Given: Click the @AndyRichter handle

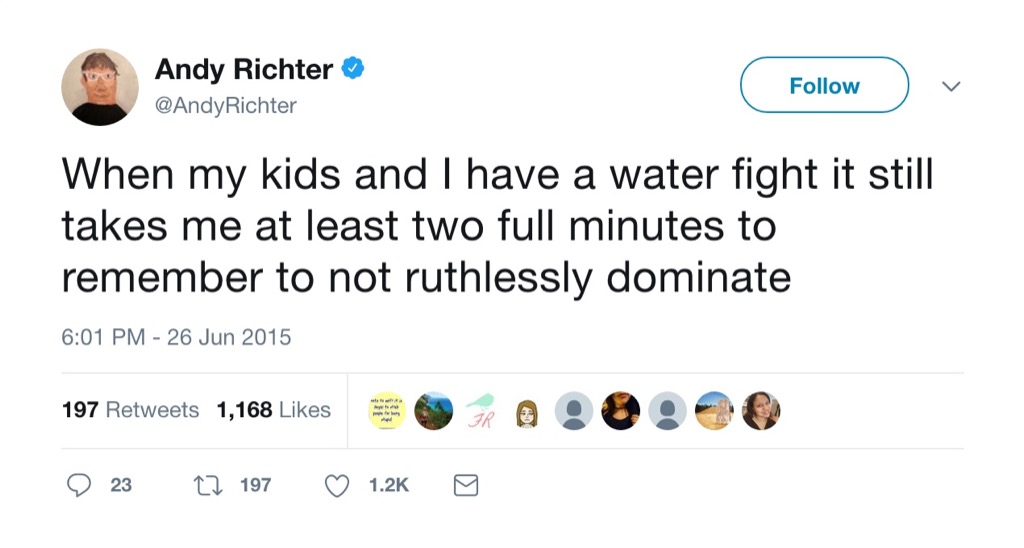Looking at the screenshot, I should pos(226,105).
